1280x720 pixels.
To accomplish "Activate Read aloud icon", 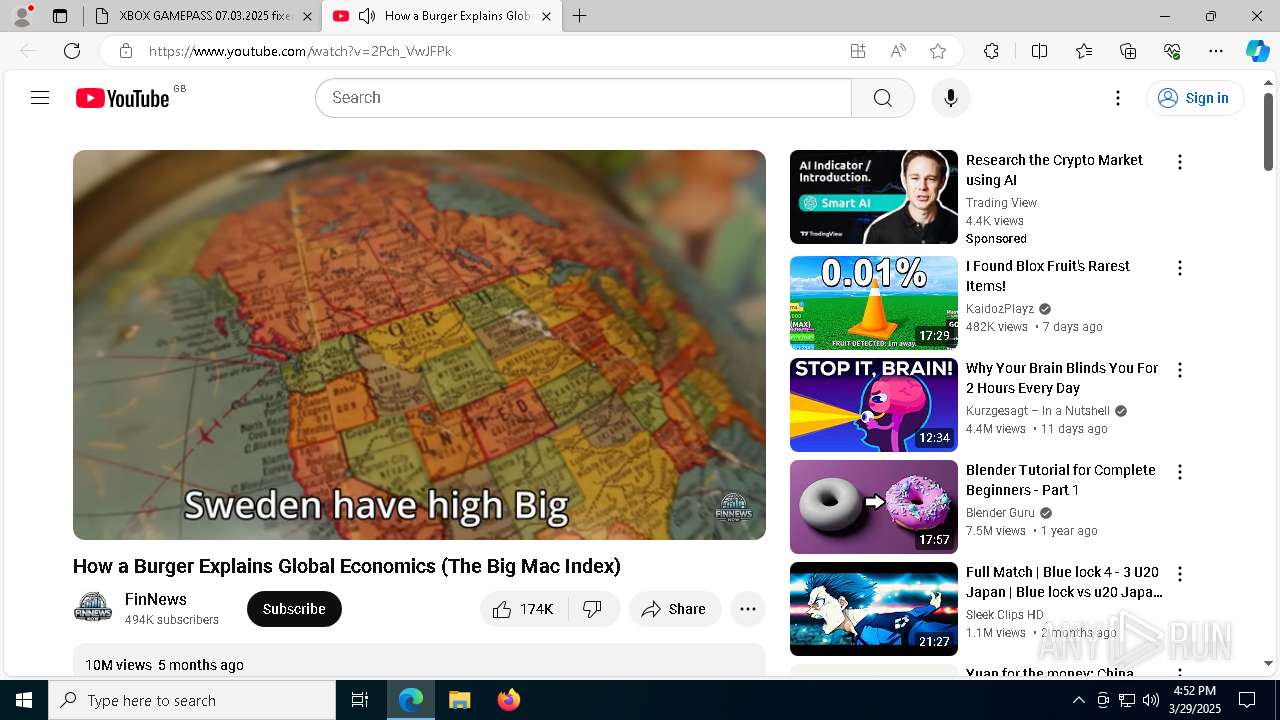I will pyautogui.click(x=898, y=51).
